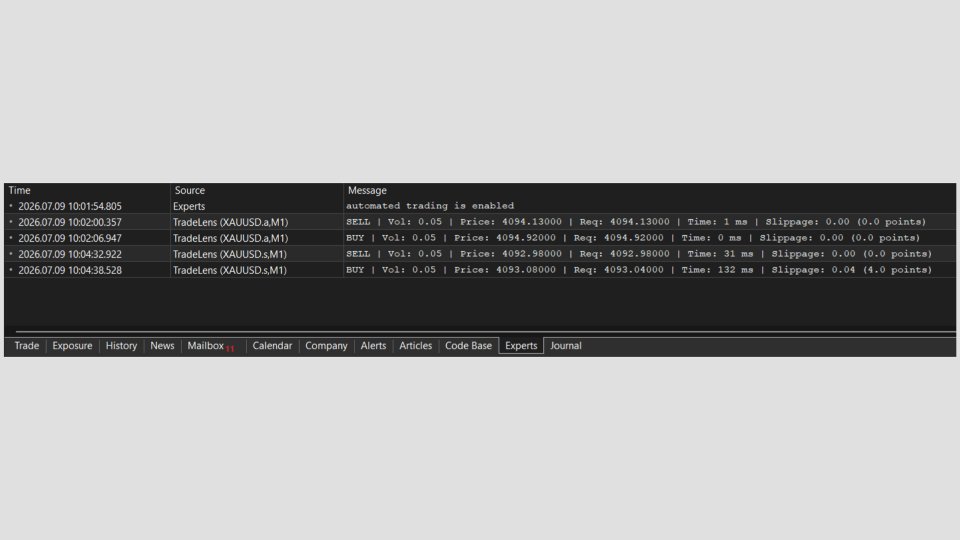This screenshot has height=540, width=960.
Task: Select the SELL message at price 4092.98000
Action: [x=639, y=254]
